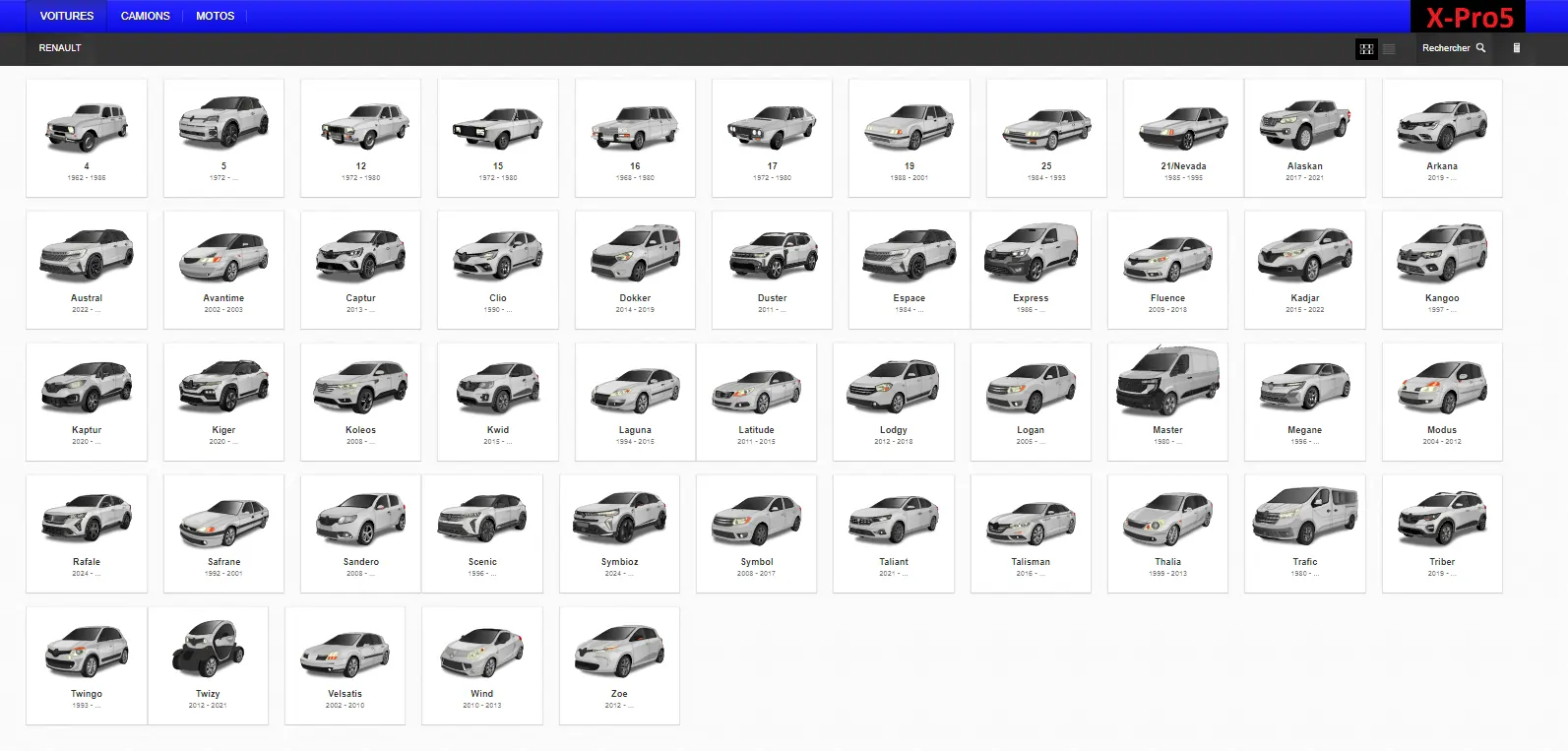The height and width of the screenshot is (751, 1568).
Task: Choose the Logan model
Action: (1031, 402)
